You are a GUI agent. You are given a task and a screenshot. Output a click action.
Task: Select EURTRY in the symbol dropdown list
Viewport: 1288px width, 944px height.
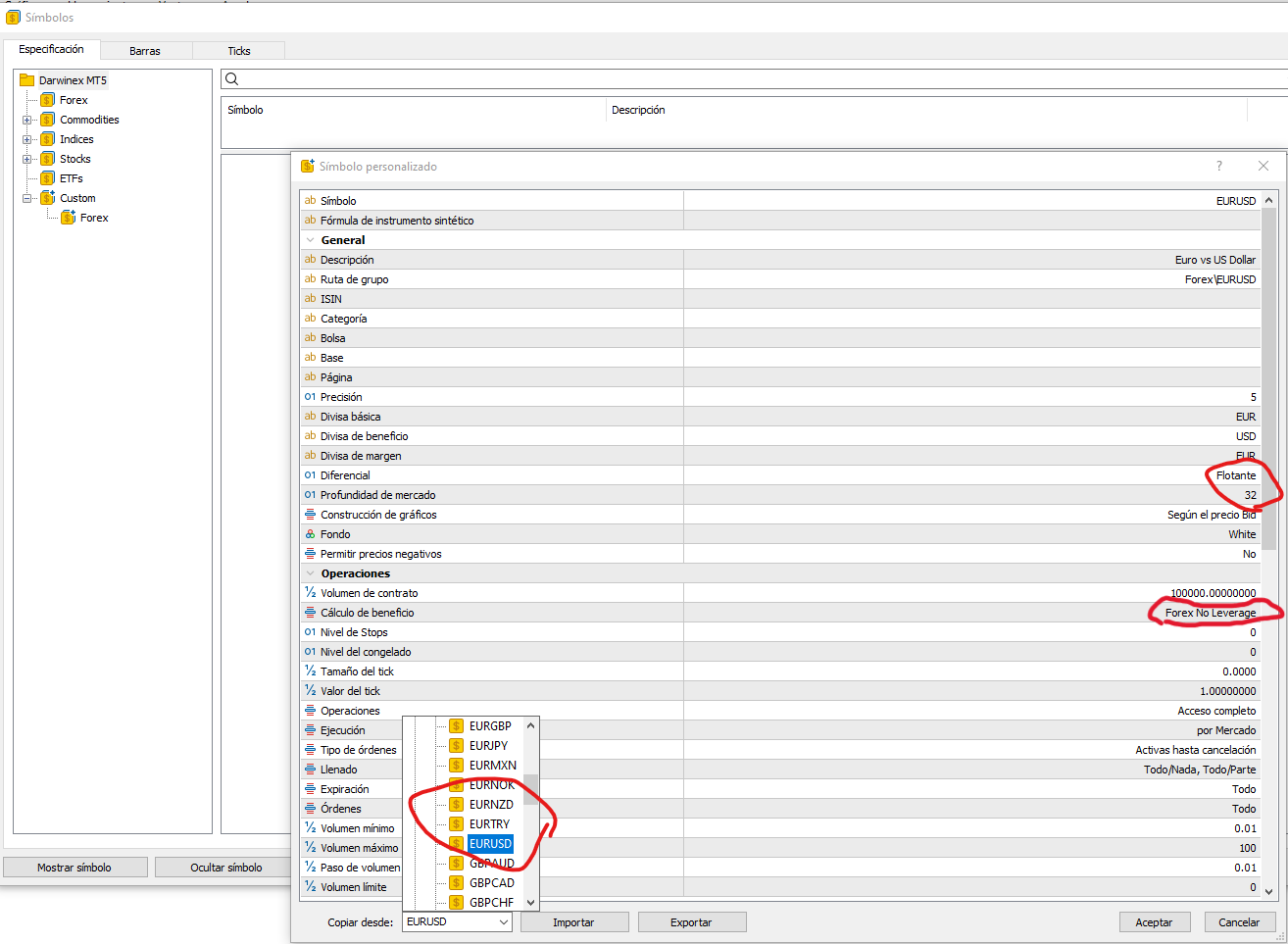point(489,824)
